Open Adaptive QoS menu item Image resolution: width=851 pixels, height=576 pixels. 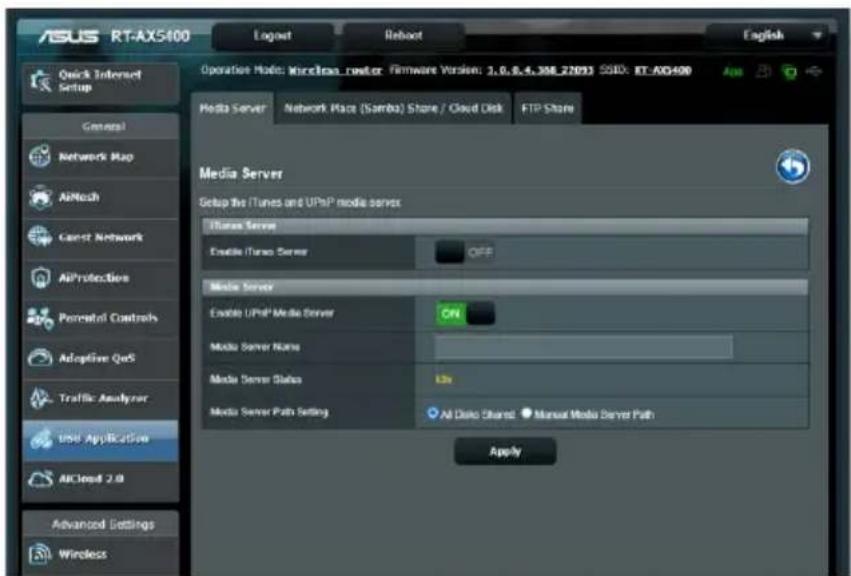tap(101, 358)
